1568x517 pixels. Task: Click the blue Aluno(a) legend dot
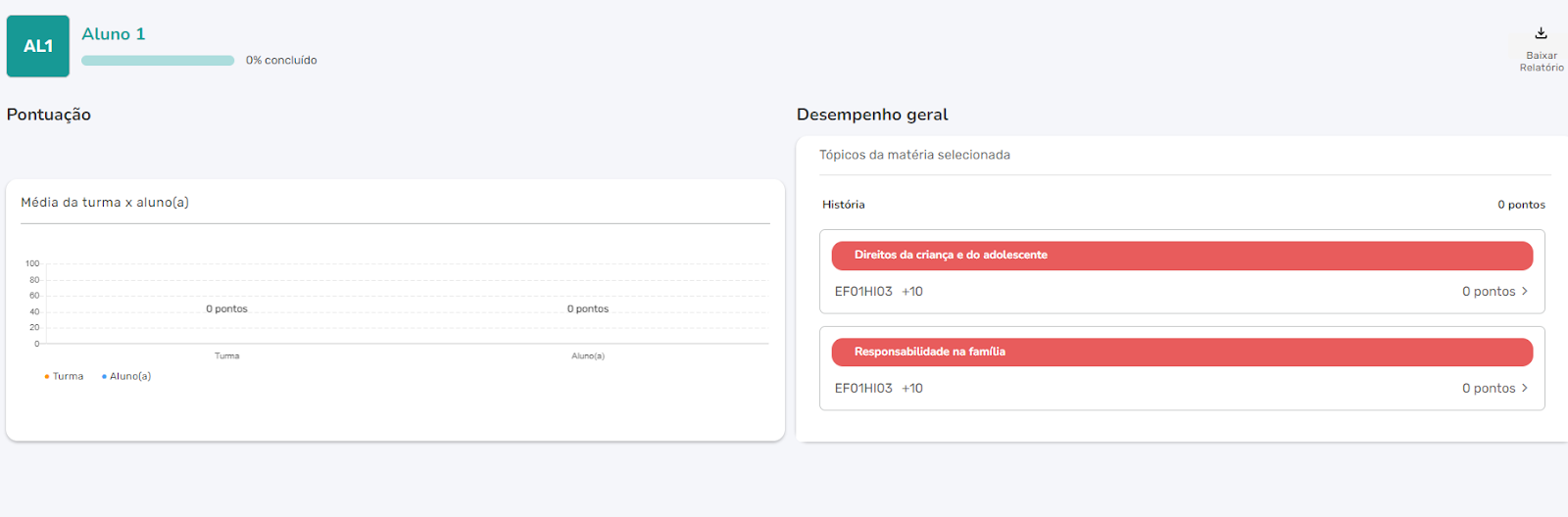tap(104, 377)
